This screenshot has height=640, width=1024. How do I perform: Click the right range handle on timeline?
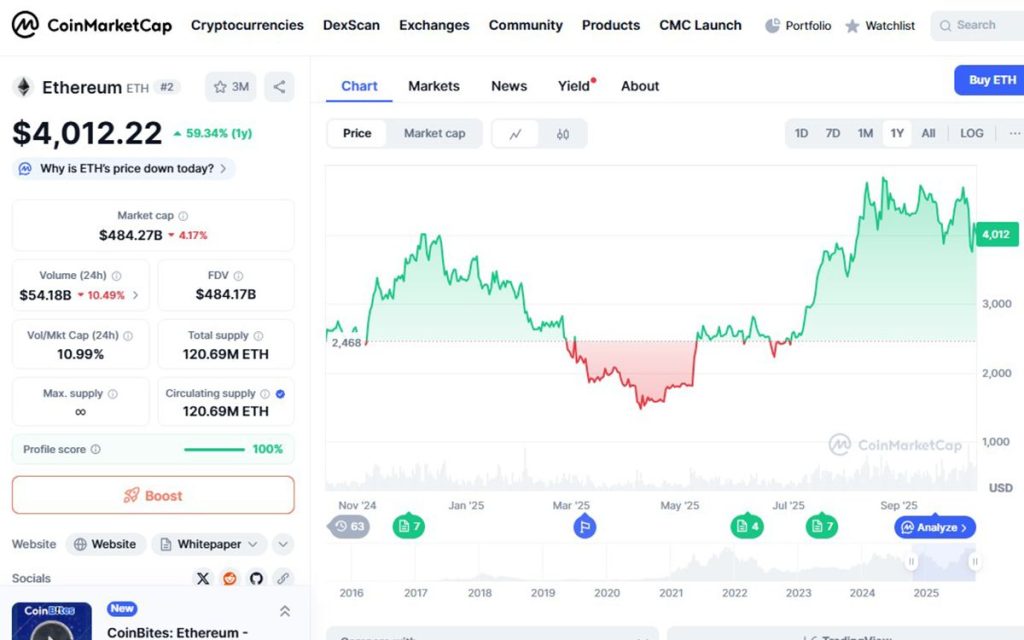[974, 562]
